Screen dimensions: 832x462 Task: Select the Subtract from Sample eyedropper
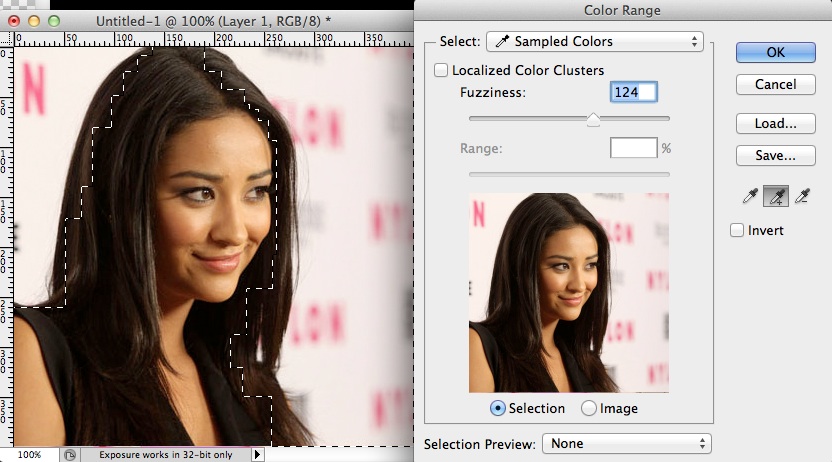click(800, 197)
